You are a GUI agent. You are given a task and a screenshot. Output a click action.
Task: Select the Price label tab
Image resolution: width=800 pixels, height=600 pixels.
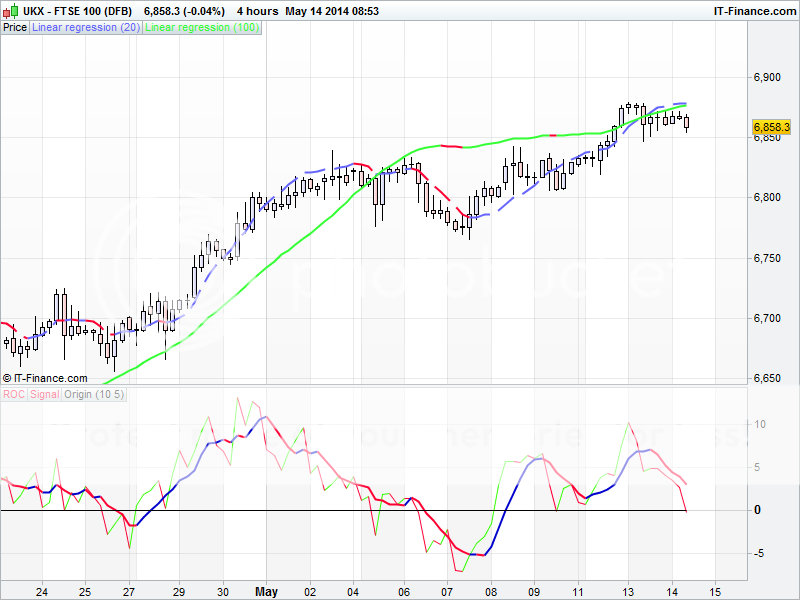(x=15, y=28)
